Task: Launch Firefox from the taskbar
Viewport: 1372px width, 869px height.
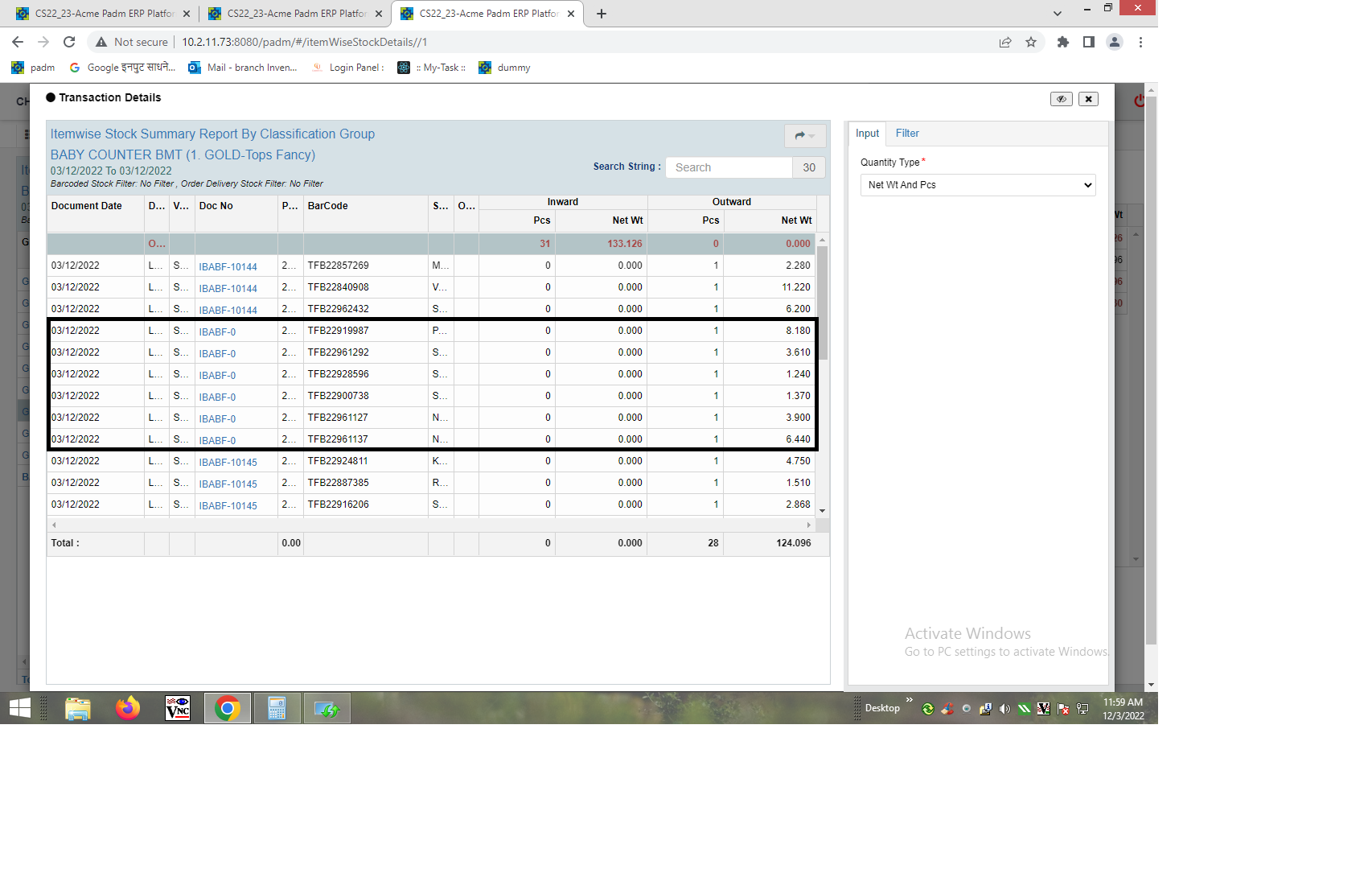Action: [128, 708]
